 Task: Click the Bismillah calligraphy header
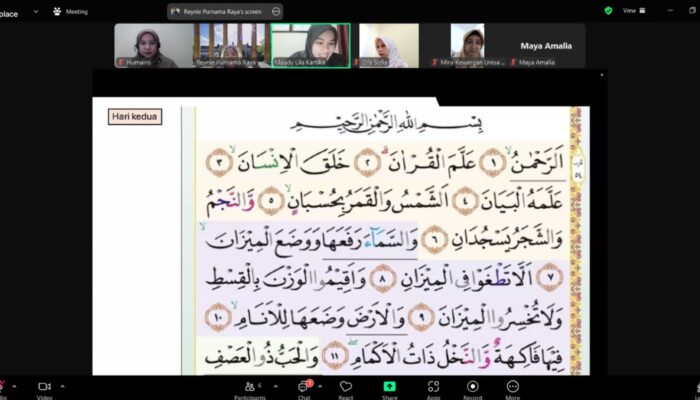387,123
